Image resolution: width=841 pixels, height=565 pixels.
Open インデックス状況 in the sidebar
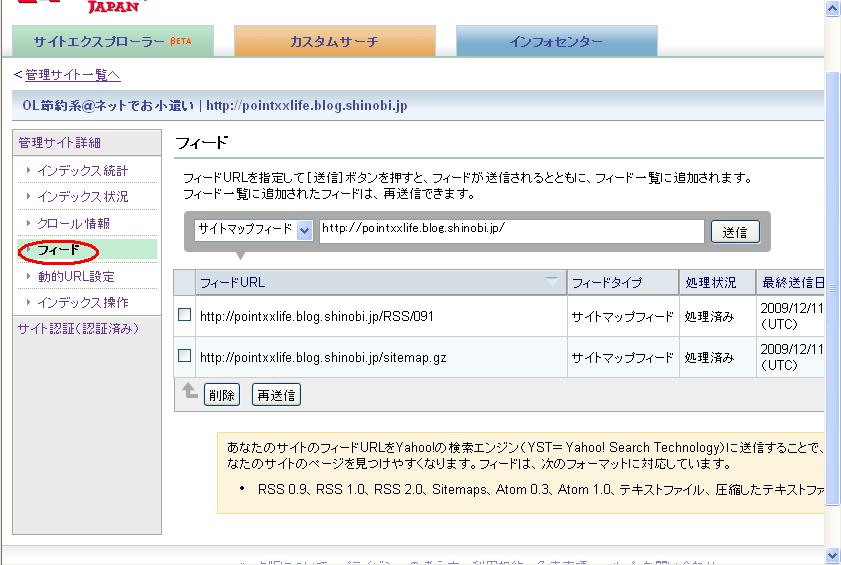pyautogui.click(x=83, y=197)
